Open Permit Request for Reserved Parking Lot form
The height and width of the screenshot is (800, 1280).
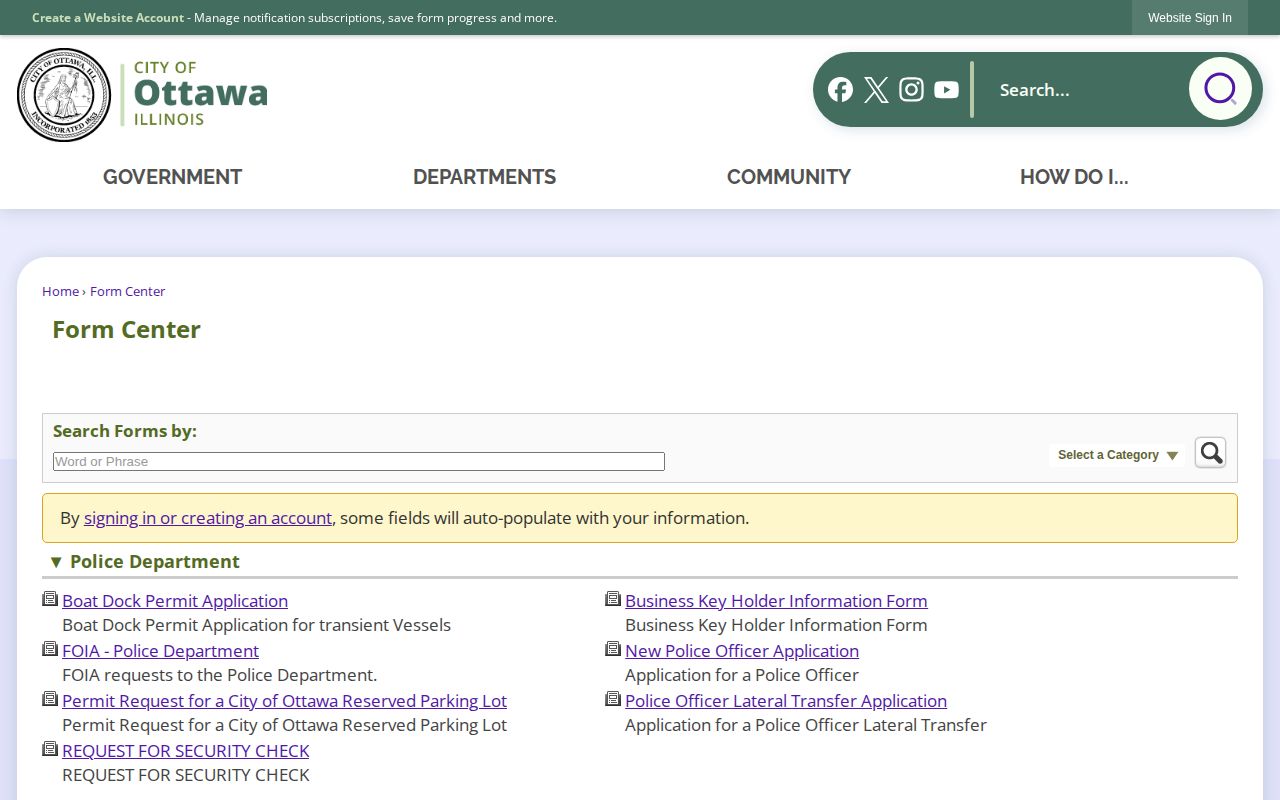tap(284, 701)
